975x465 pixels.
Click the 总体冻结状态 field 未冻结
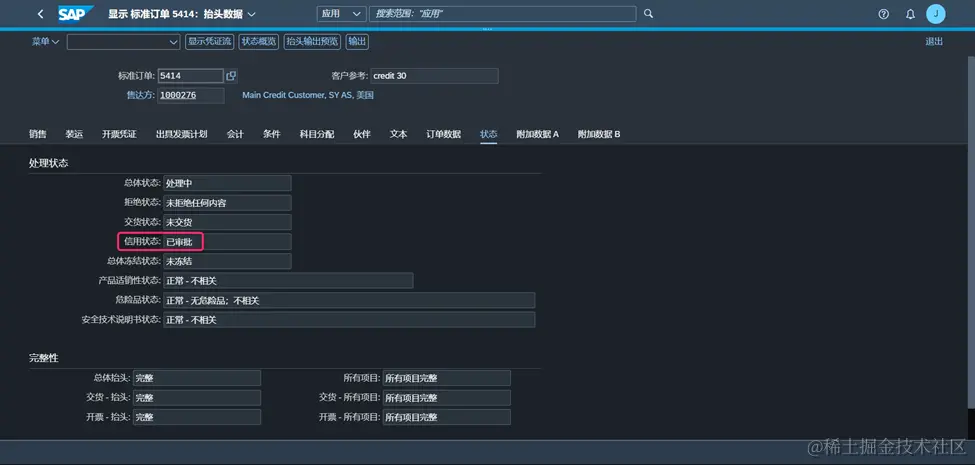[227, 261]
